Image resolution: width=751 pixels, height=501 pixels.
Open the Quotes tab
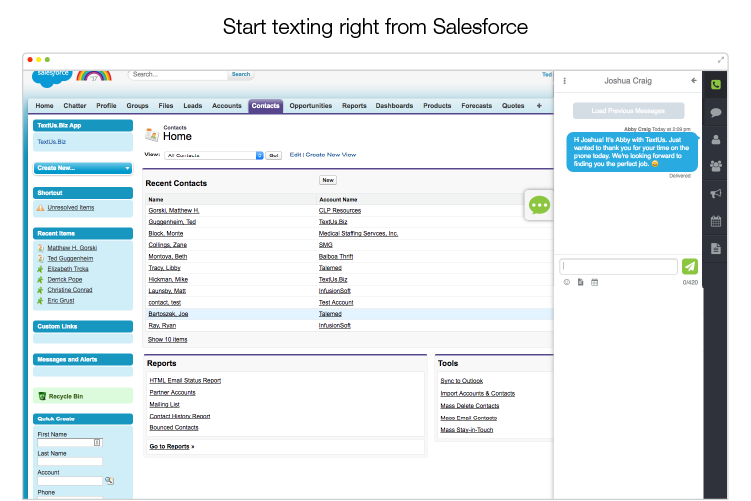tap(513, 105)
